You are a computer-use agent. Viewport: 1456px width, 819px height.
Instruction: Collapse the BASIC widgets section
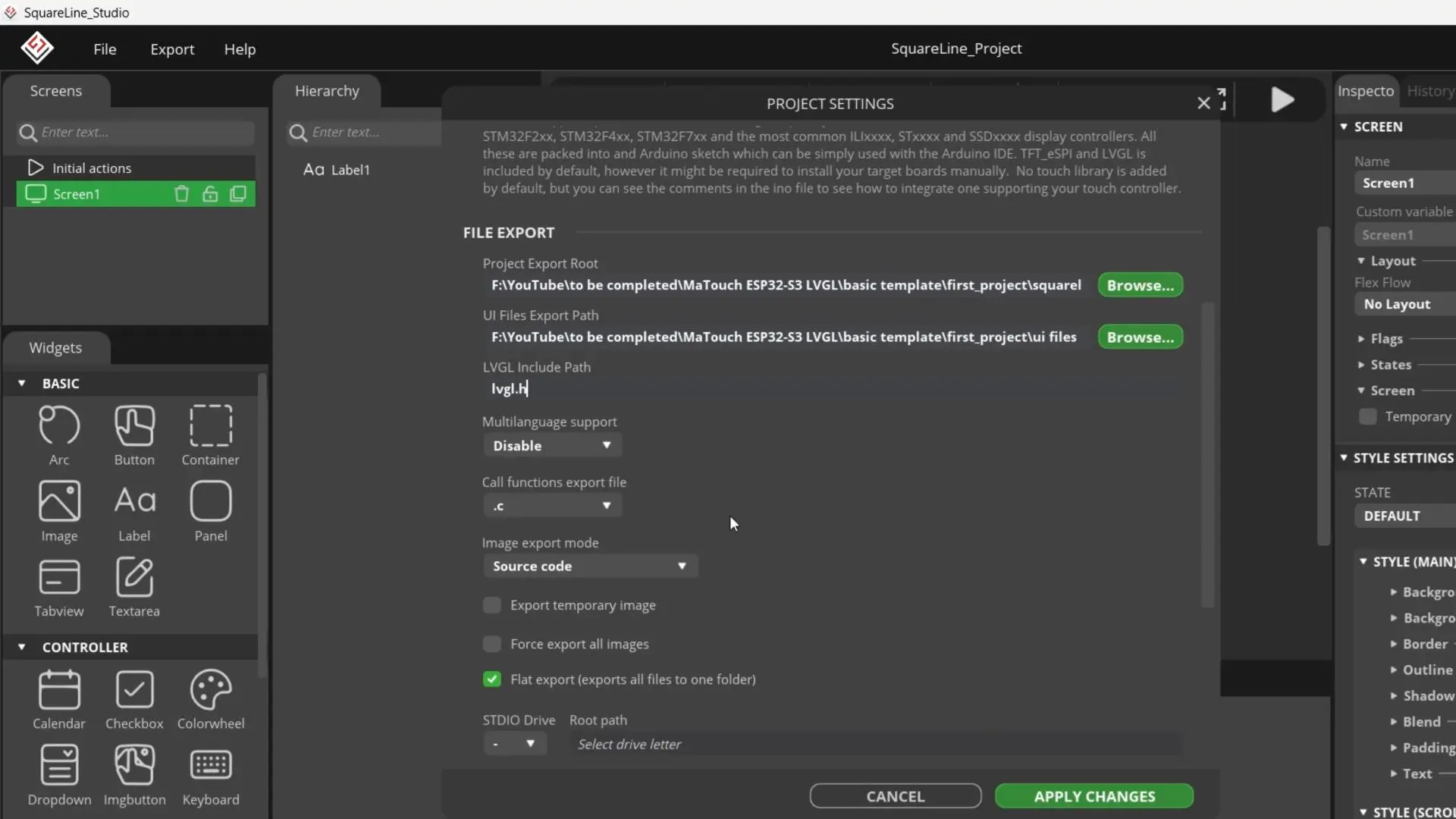(21, 384)
